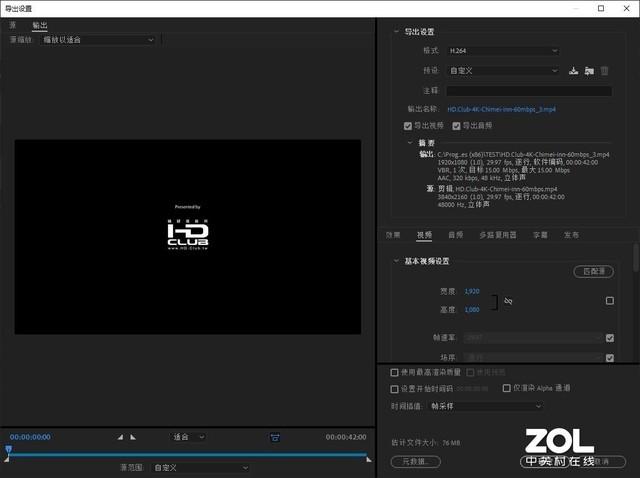Image resolution: width=640 pixels, height=478 pixels.
Task: Open the 视频 tab
Action: pyautogui.click(x=424, y=235)
